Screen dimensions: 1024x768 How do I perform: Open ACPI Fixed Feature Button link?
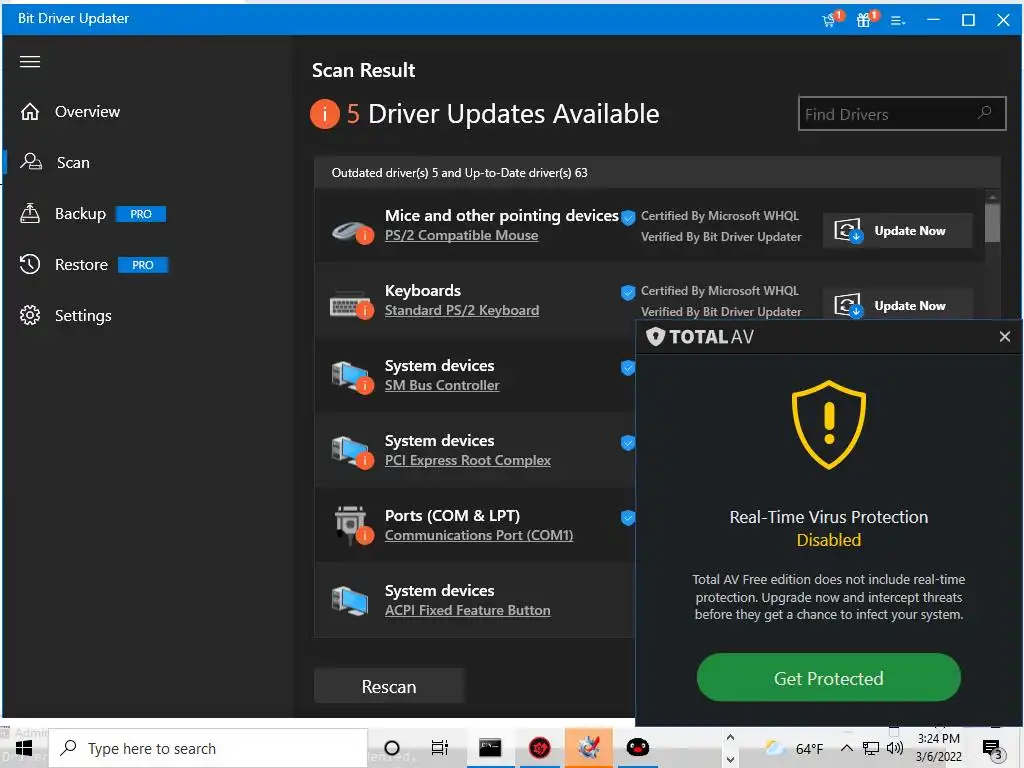pos(468,611)
